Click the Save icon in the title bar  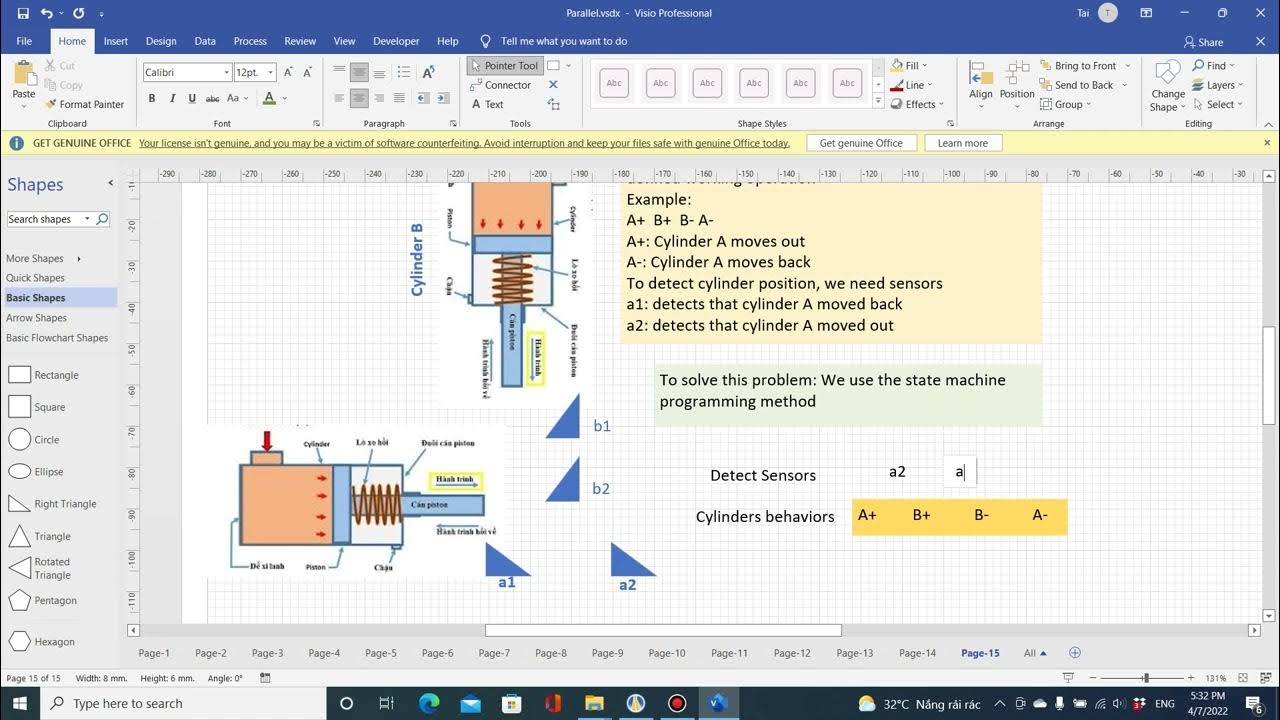click(23, 13)
